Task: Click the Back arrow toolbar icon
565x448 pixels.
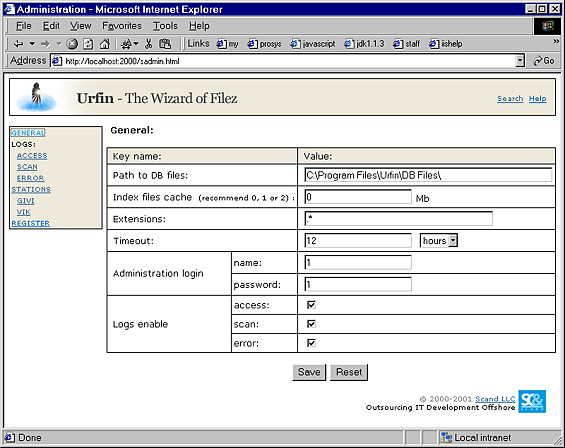Action: pyautogui.click(x=18, y=44)
